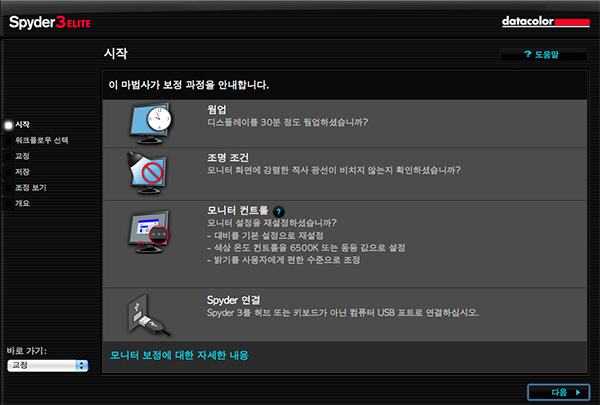Image resolution: width=600 pixels, height=405 pixels.
Task: Go to 저장 step in sidebar
Action: click(x=22, y=172)
